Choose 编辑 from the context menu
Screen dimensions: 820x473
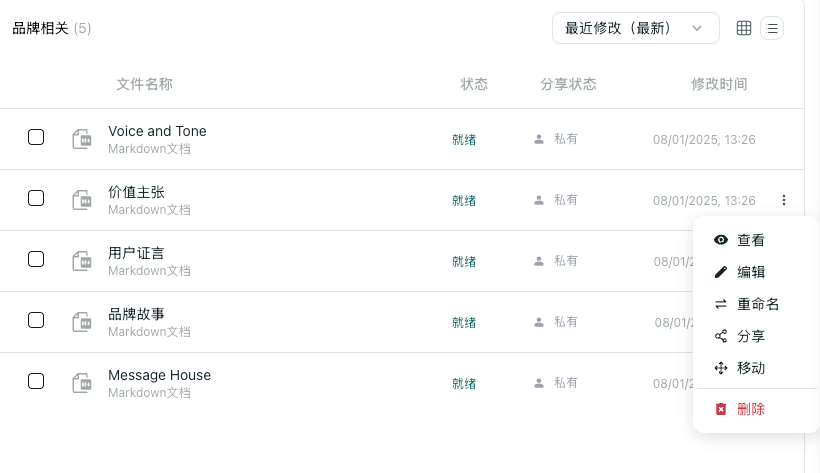[751, 272]
